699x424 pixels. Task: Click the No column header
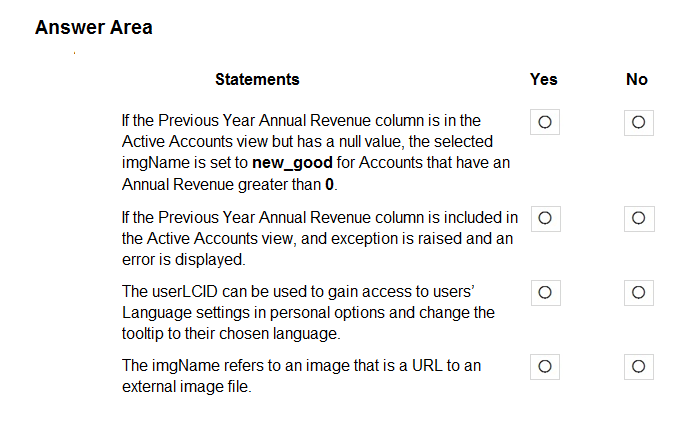(x=637, y=79)
